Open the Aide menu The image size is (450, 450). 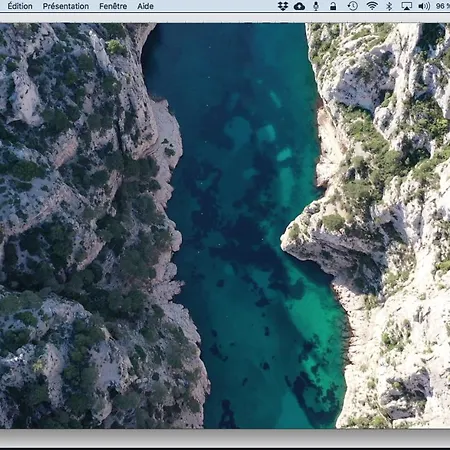coord(145,6)
